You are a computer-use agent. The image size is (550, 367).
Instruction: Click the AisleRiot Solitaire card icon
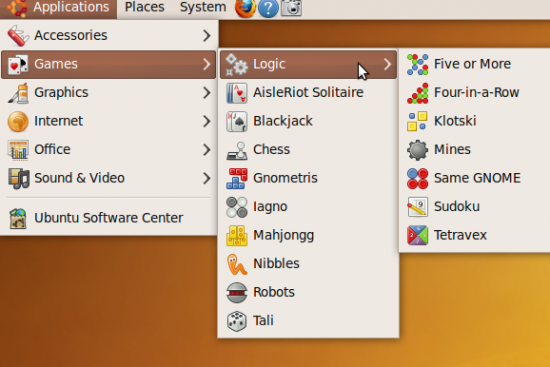(x=237, y=93)
